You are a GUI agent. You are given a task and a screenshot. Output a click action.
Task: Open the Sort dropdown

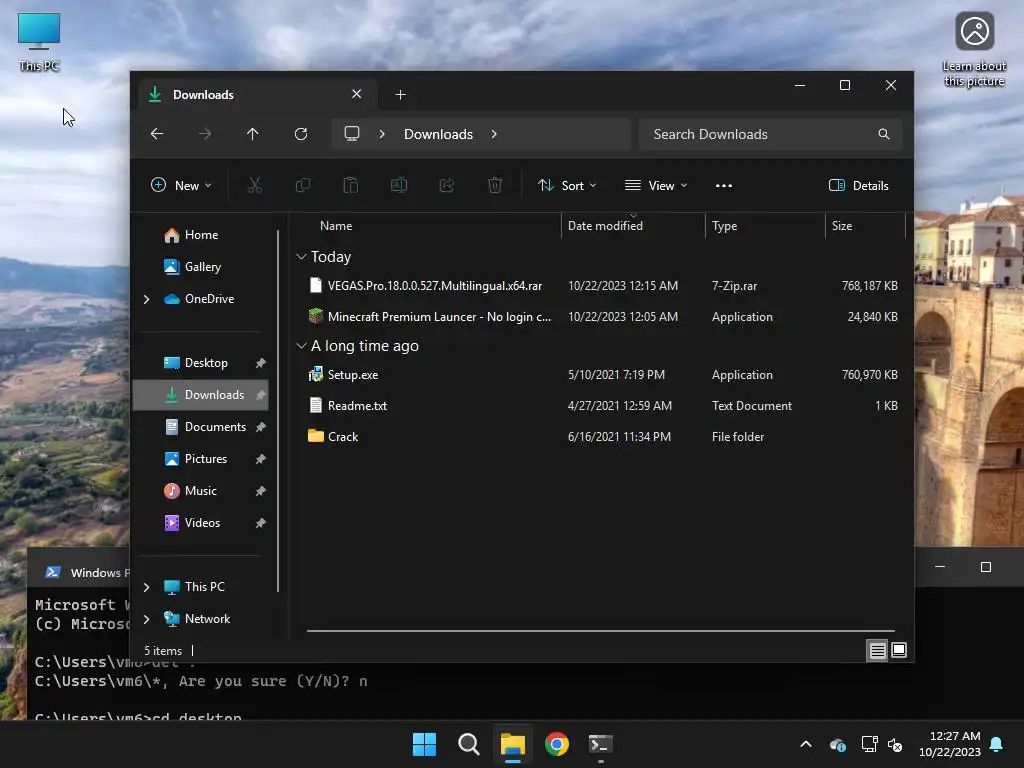click(x=567, y=185)
